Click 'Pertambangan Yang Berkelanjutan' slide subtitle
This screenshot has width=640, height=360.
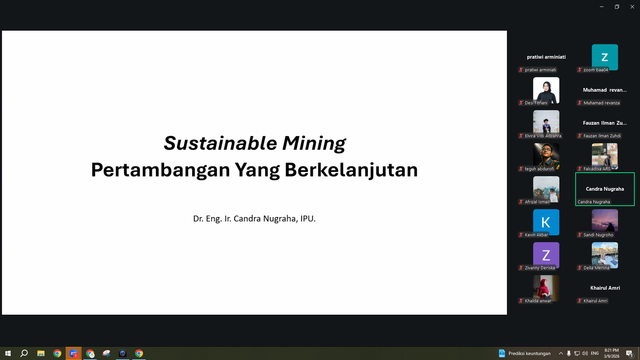(254, 170)
